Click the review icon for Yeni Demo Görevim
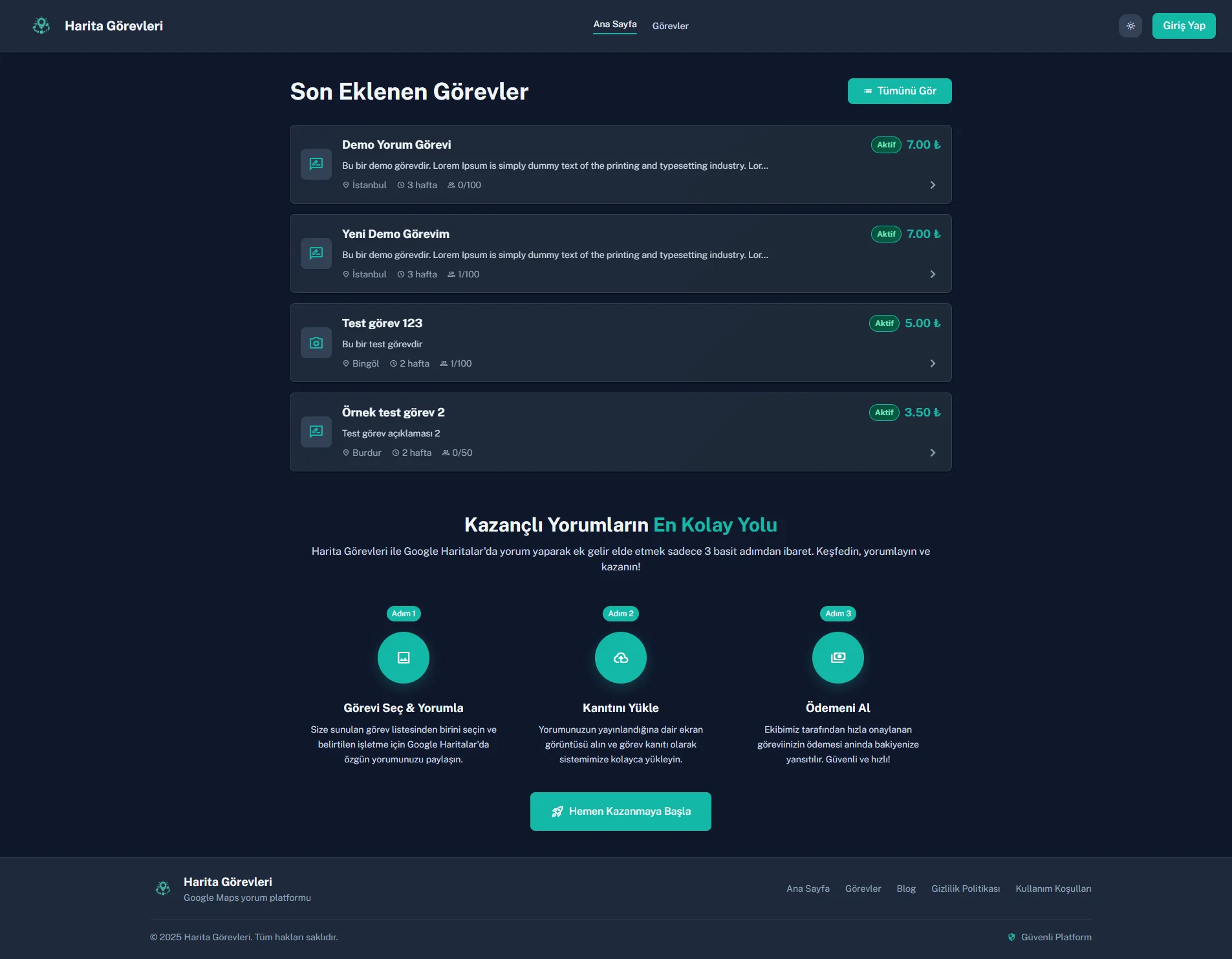1232x959 pixels. tap(316, 253)
